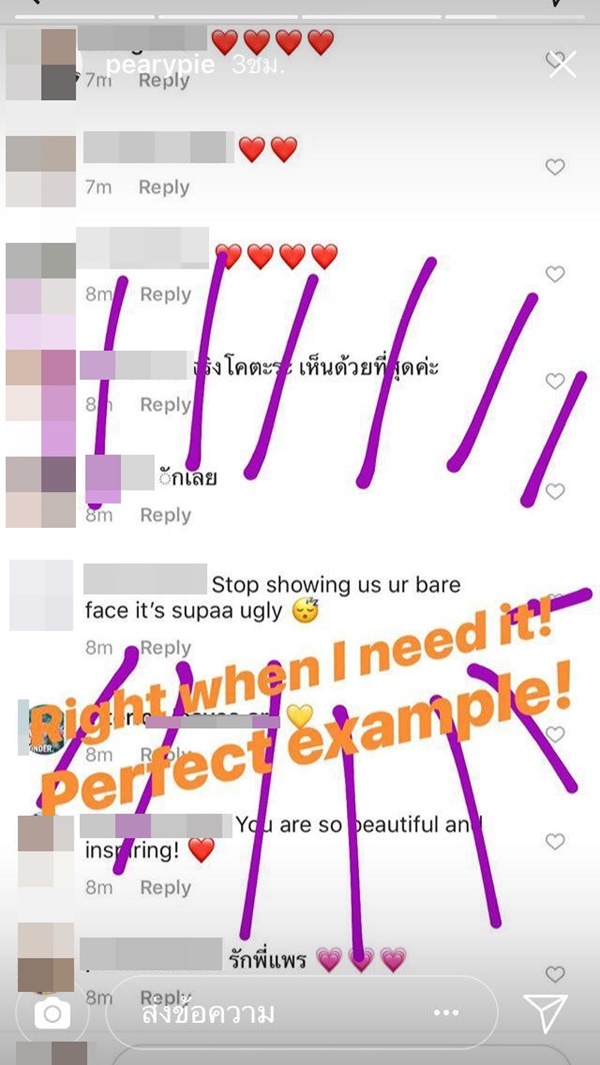Image resolution: width=600 pixels, height=1065 pixels.
Task: Click the ส่งข้อความ message input field
Action: pos(302,1013)
